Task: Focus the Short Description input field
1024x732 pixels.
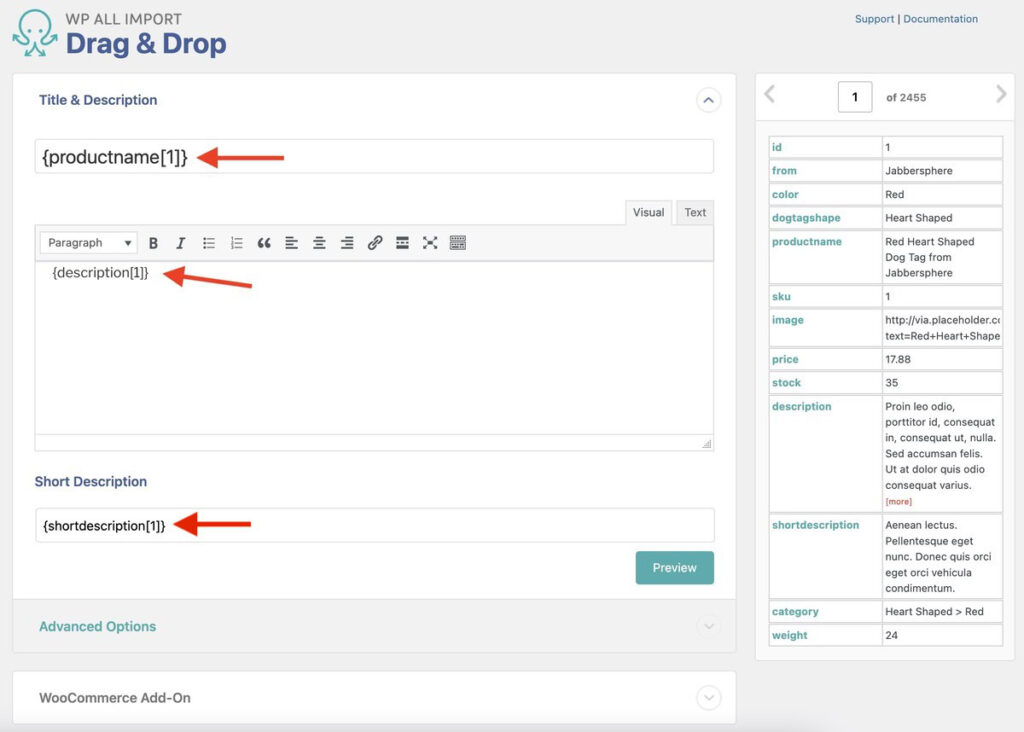Action: click(x=375, y=525)
